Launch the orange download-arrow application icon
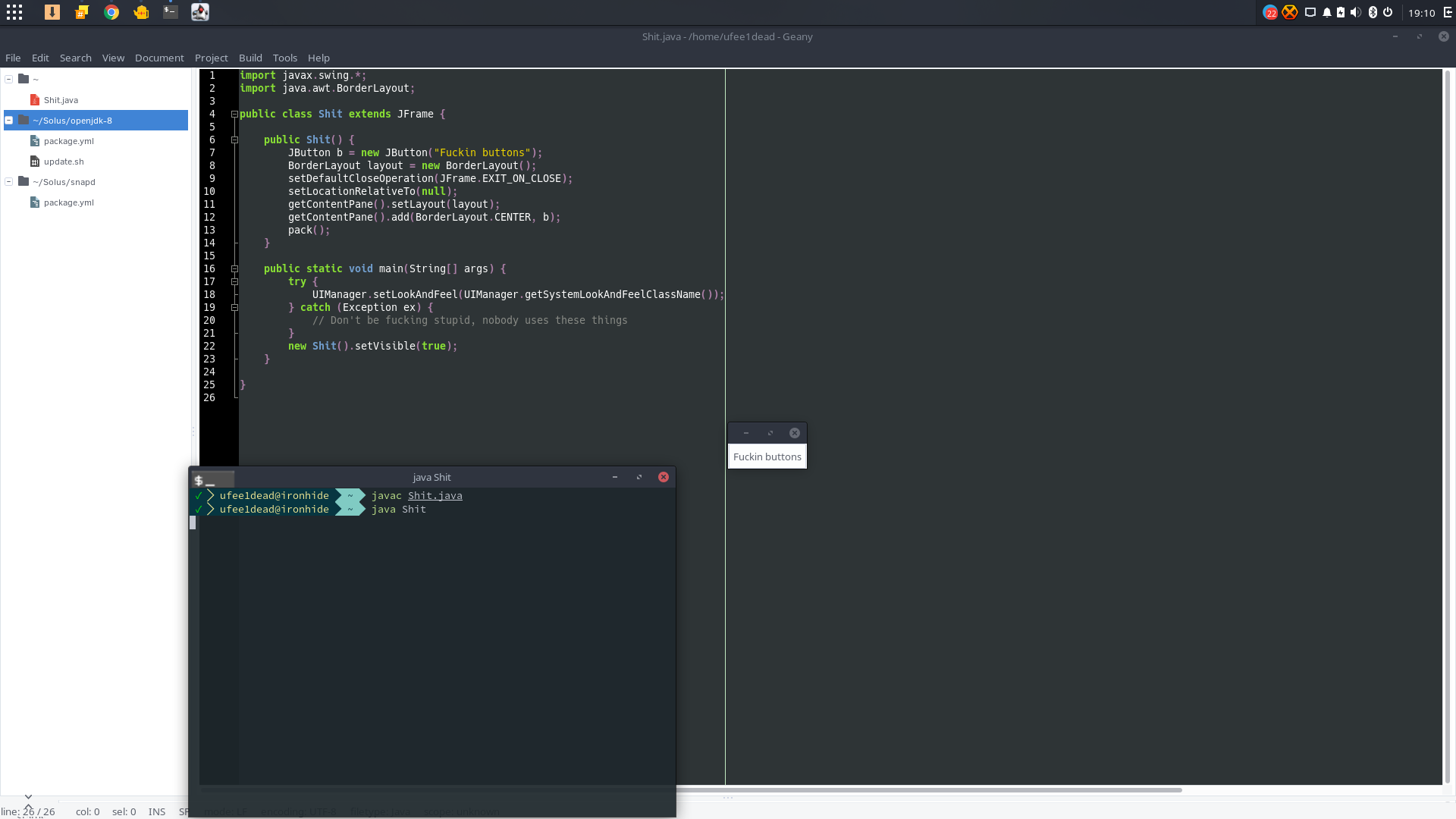Screen dimensions: 1456x819 (52, 12)
